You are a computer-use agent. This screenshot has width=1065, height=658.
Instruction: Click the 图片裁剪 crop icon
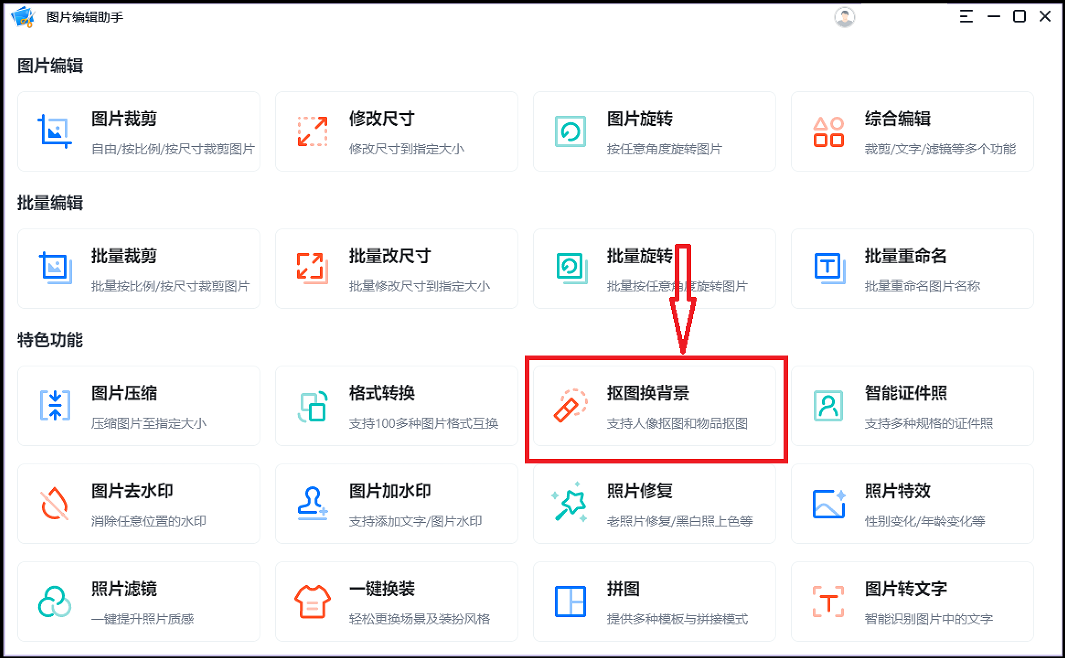coord(54,131)
